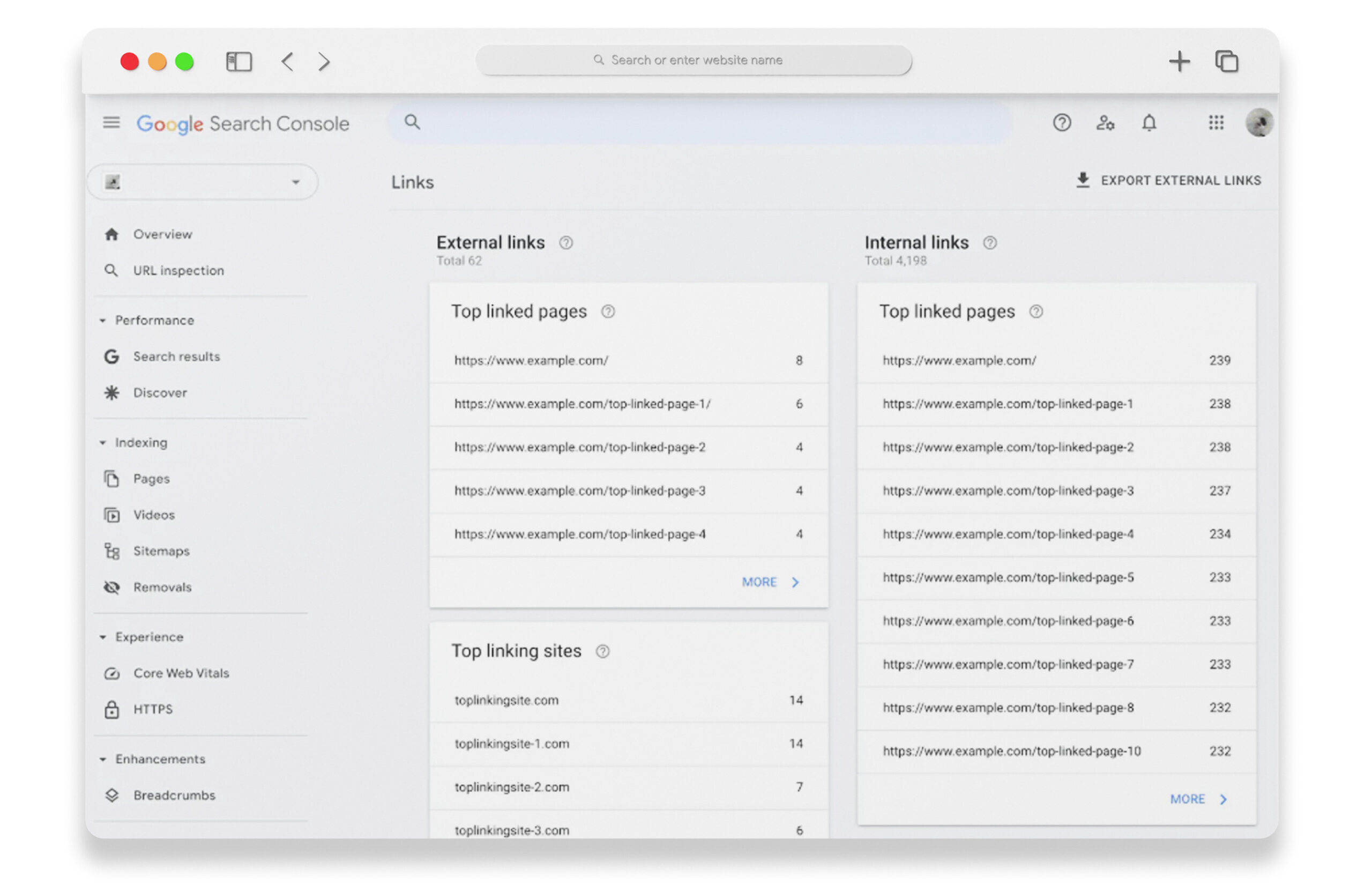Collapse the Experience section
Viewport: 1372px width, 884px height.
pos(103,637)
